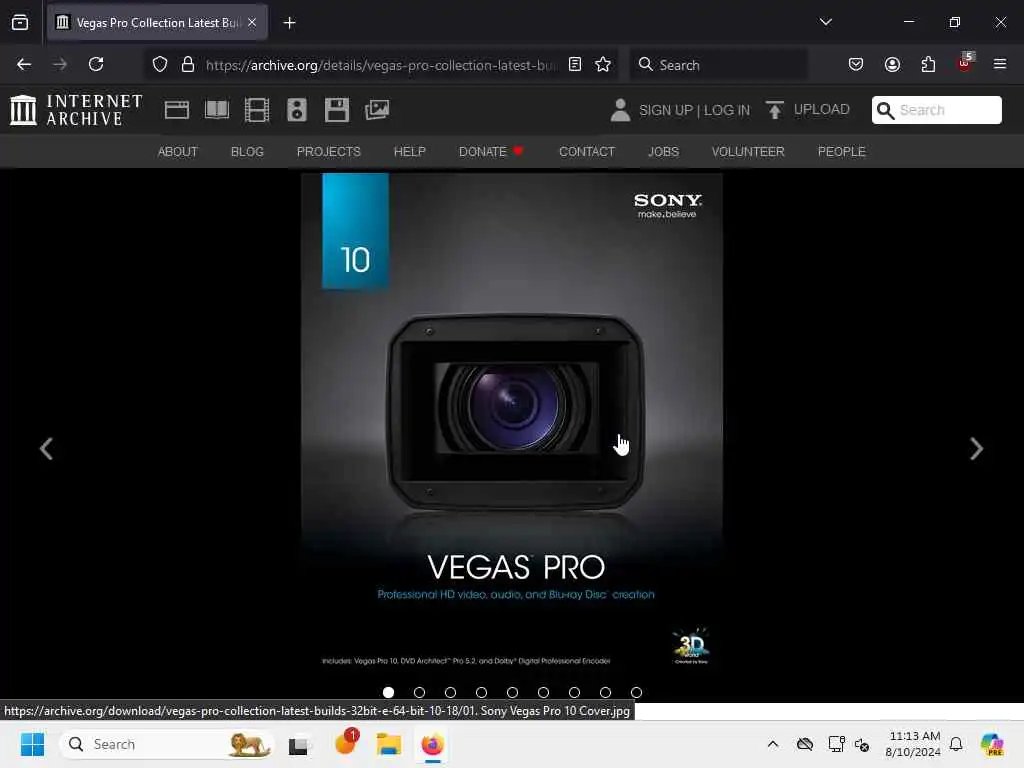Click the Vegas Pro Collection tab
Screen dimensions: 1024x768
157,22
